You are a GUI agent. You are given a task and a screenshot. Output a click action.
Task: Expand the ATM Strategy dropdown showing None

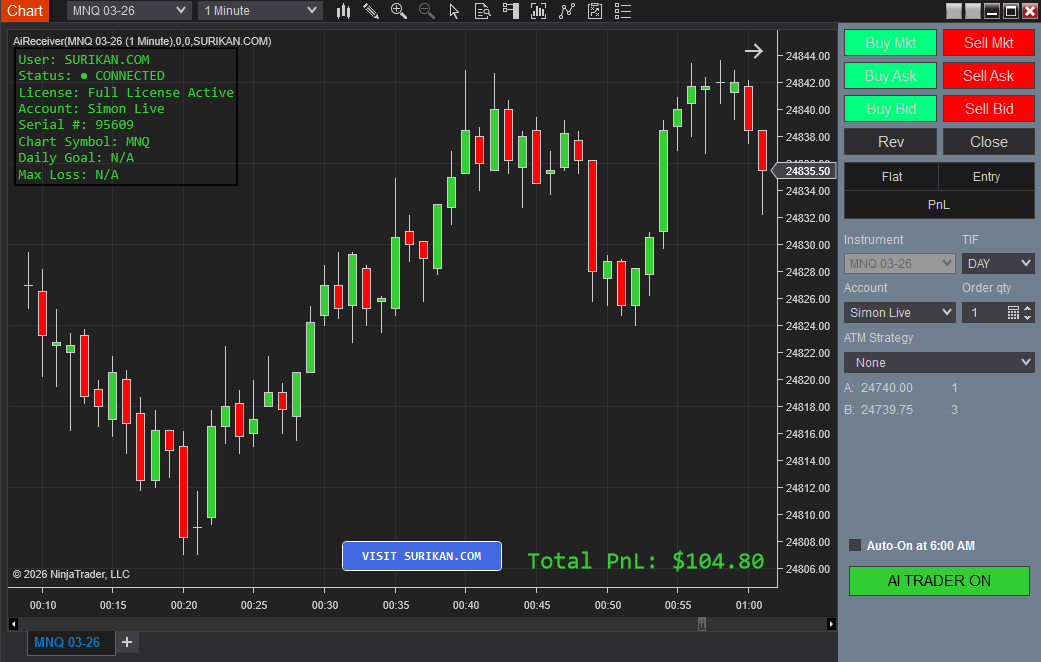[938, 361]
